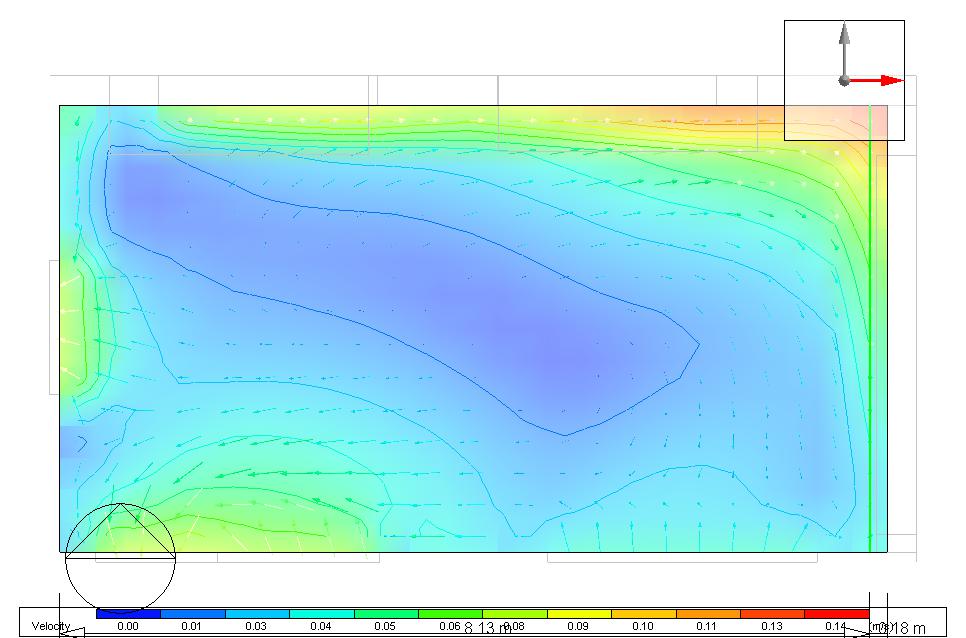Click the 0.01 legend value label
This screenshot has width=966, height=638.
click(x=192, y=626)
